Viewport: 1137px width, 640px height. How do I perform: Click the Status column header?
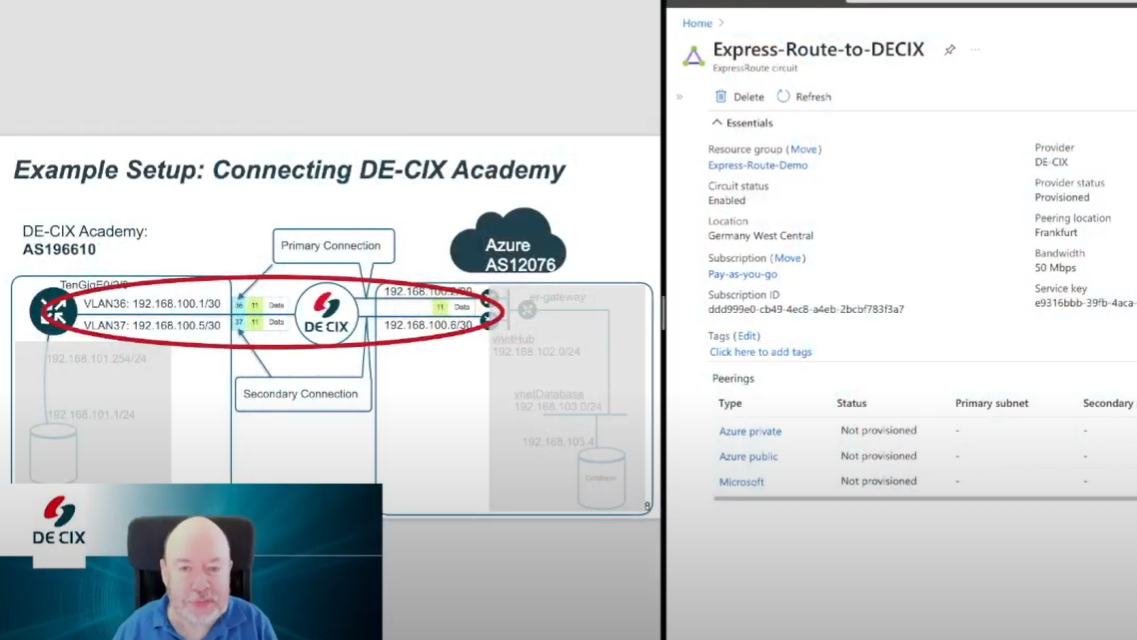pos(851,404)
